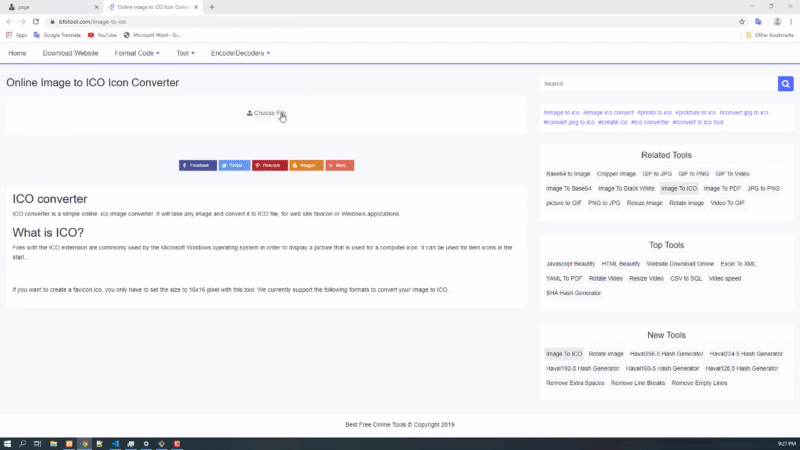Share the page via Blogger
Image resolution: width=800 pixels, height=450 pixels.
(x=306, y=165)
